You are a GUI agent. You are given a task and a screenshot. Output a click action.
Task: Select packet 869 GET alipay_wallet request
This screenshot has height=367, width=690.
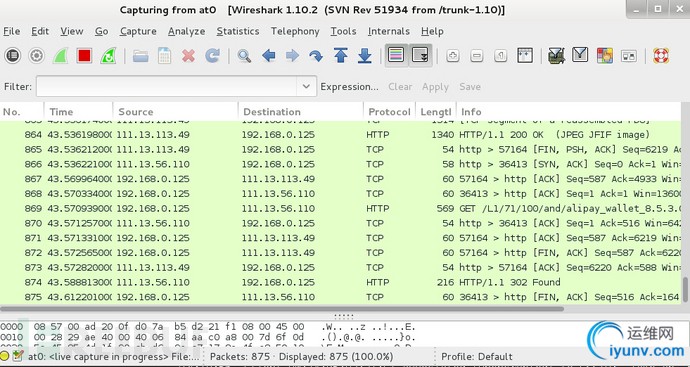(340, 209)
